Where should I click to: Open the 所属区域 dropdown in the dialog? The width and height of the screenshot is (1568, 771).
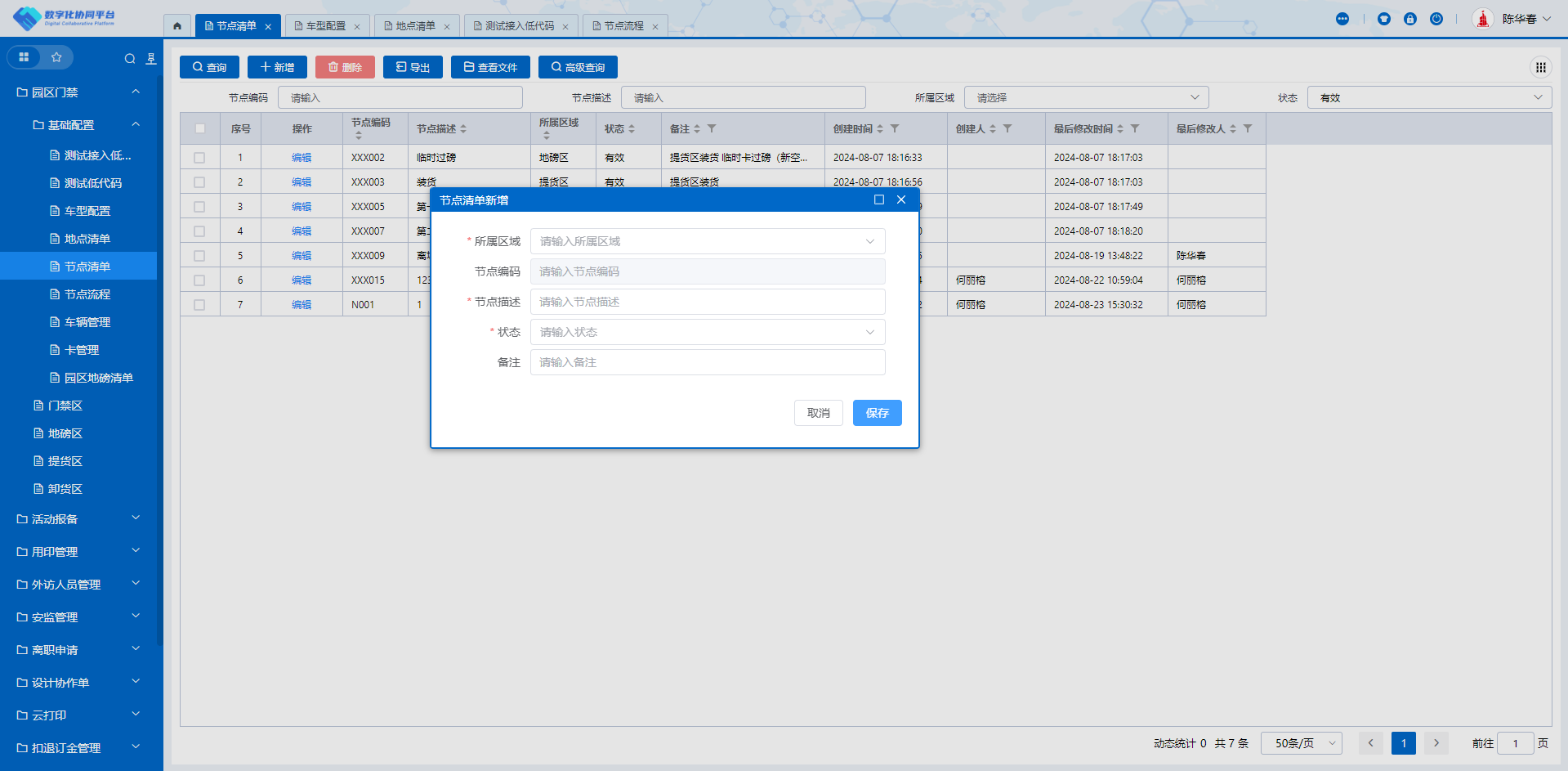[x=708, y=241]
